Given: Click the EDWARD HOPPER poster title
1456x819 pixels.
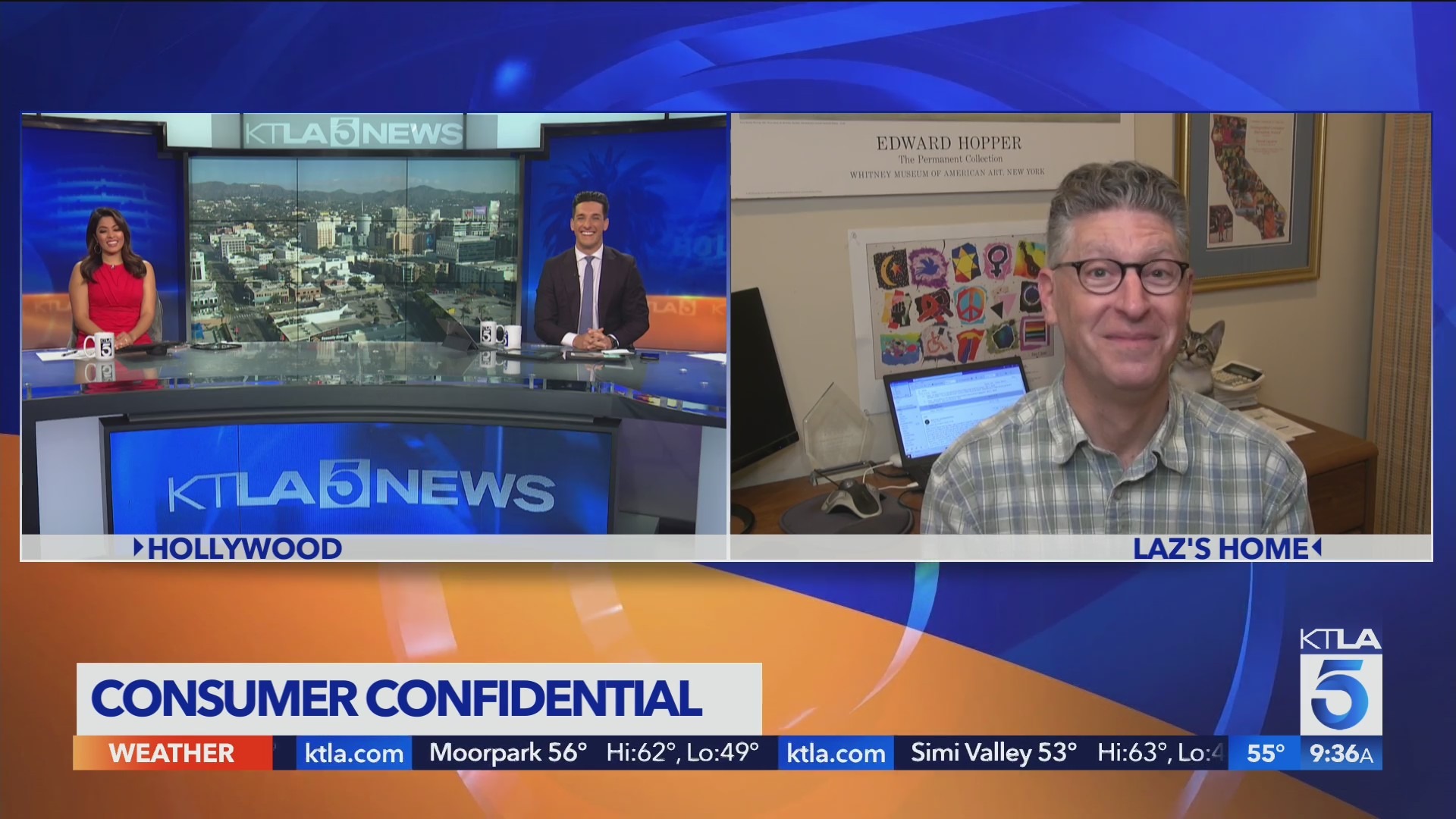Looking at the screenshot, I should point(949,143).
